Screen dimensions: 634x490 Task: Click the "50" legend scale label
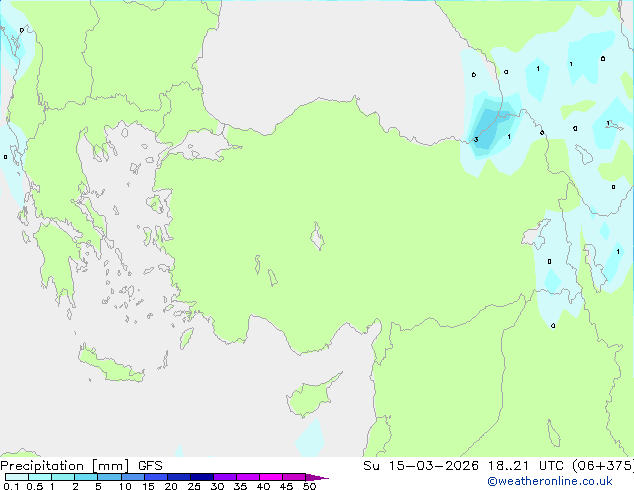point(309,486)
